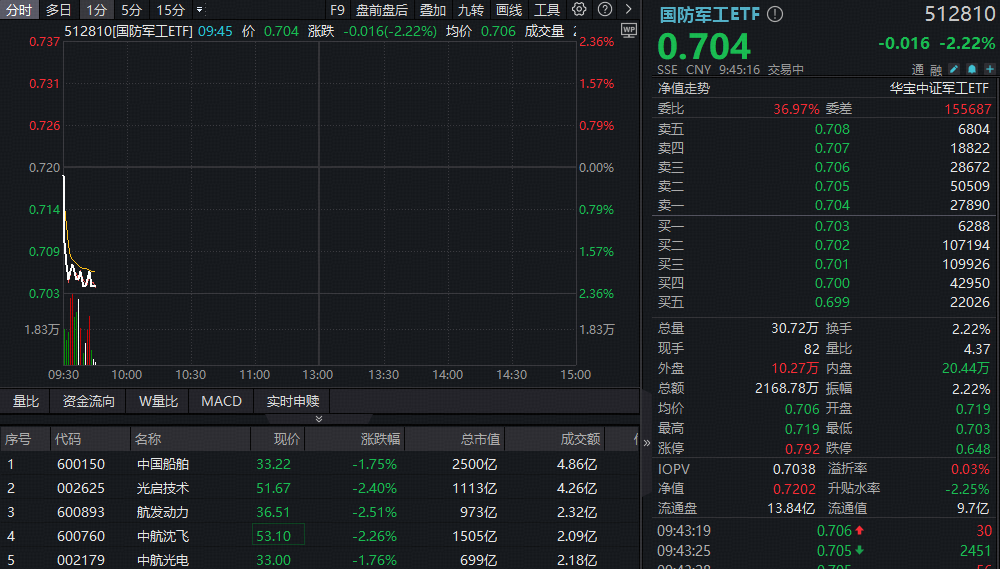Switch chart to 5分 period
The height and width of the screenshot is (569, 1000).
[x=132, y=10]
